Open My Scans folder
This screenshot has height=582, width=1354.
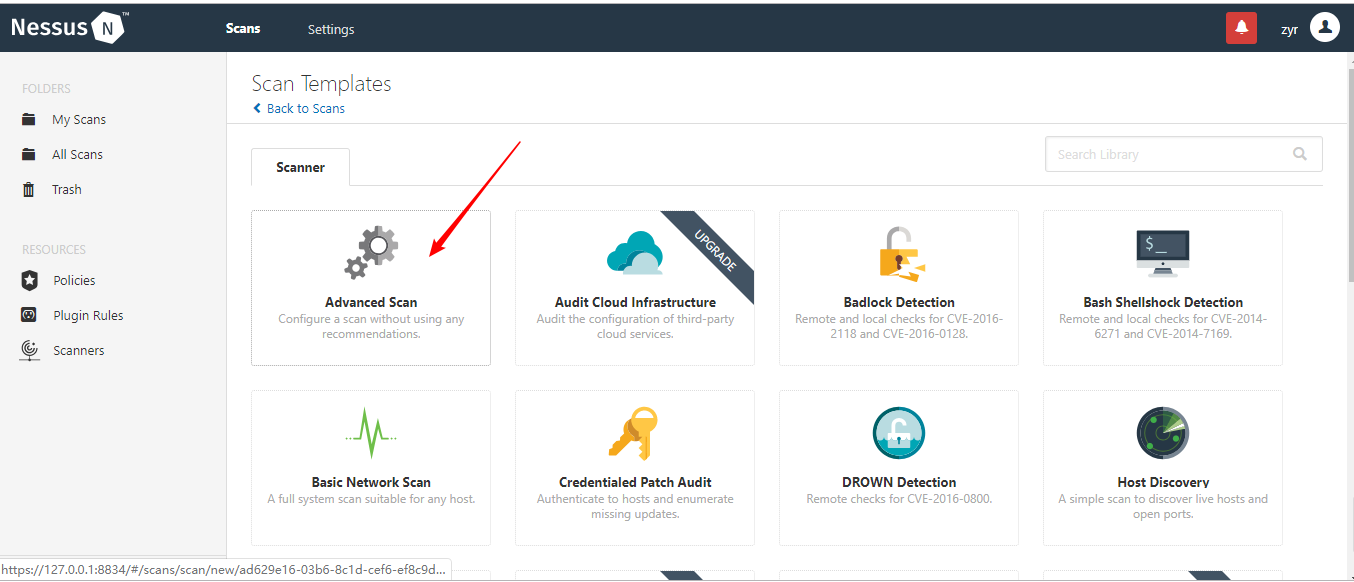click(x=79, y=119)
